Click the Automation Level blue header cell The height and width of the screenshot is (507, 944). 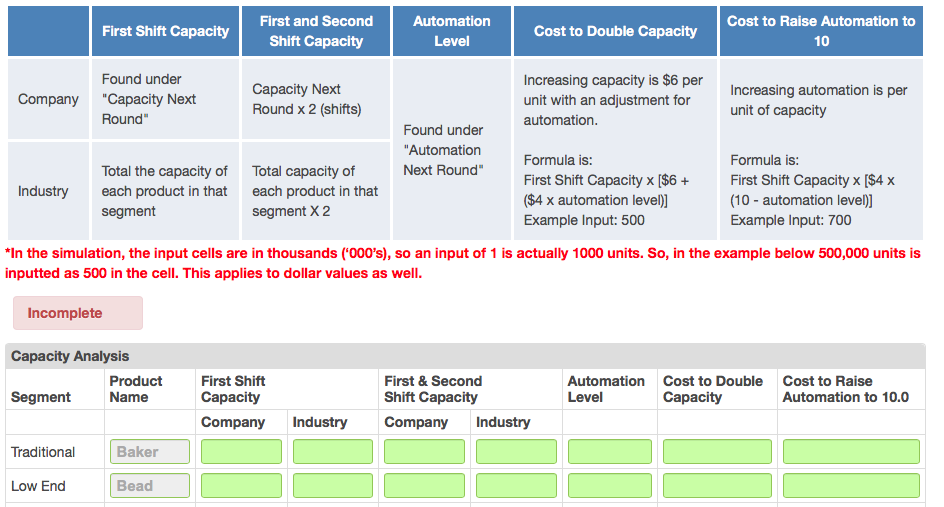pyautogui.click(x=452, y=31)
